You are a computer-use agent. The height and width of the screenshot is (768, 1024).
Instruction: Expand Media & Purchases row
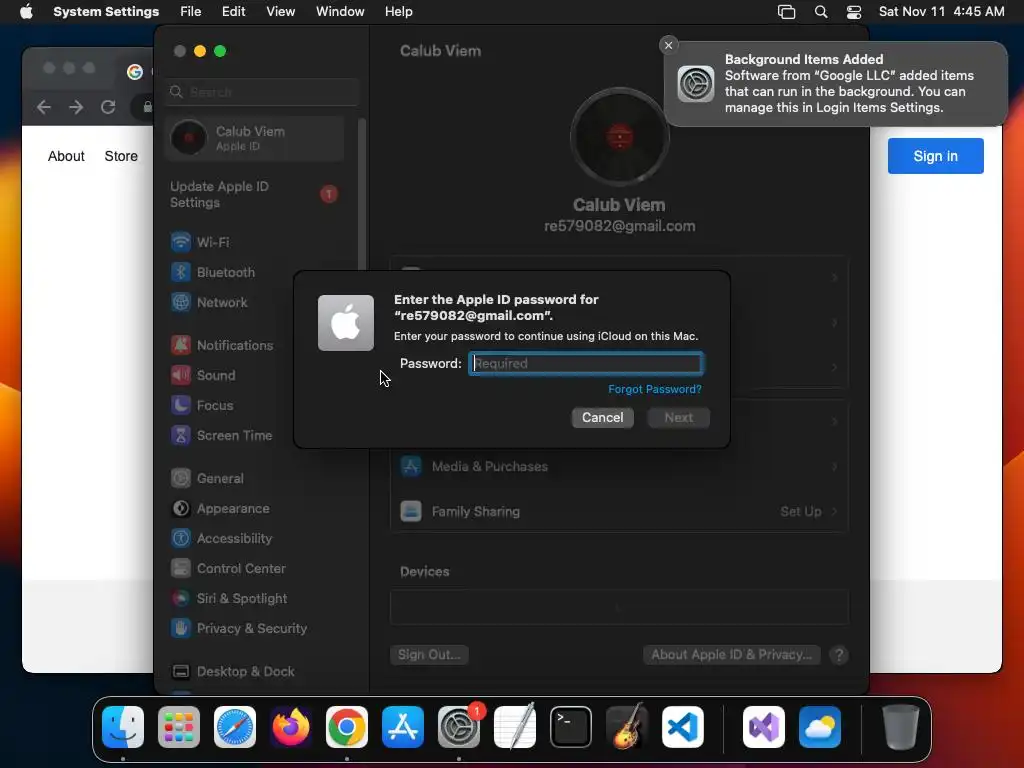(x=619, y=467)
